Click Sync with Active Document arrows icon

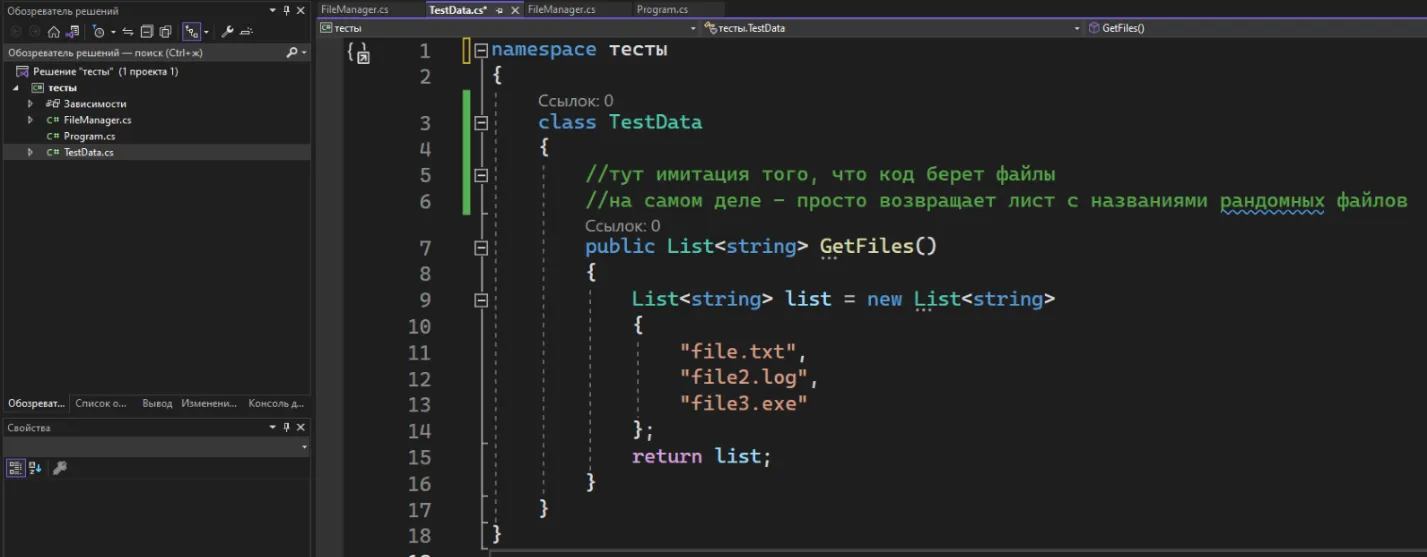(128, 32)
